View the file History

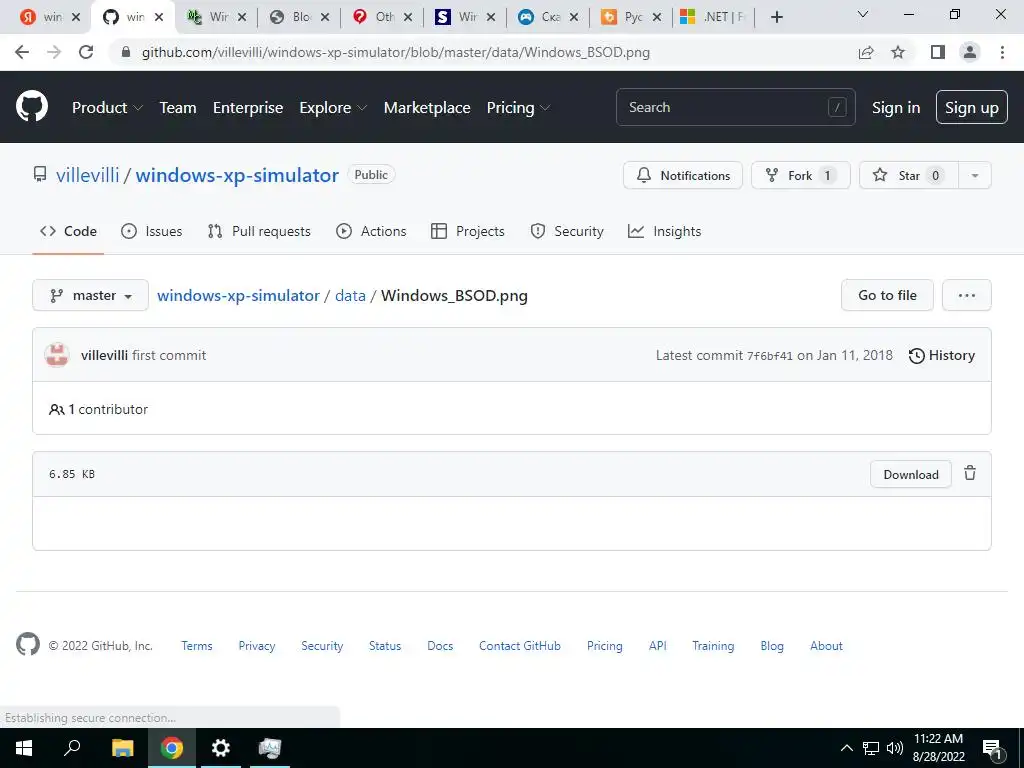click(942, 355)
